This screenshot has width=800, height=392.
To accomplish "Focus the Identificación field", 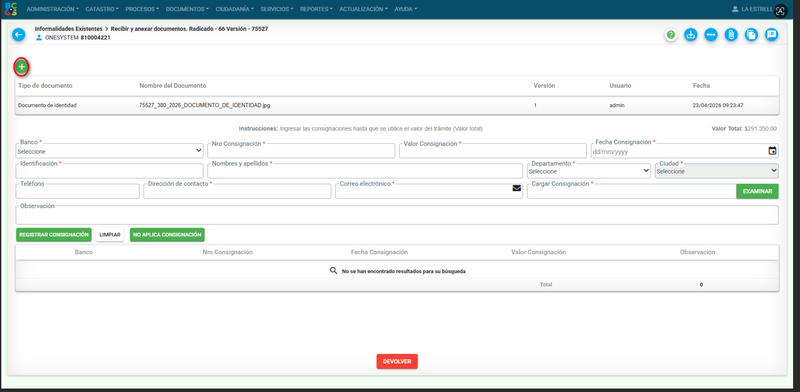I will click(110, 172).
